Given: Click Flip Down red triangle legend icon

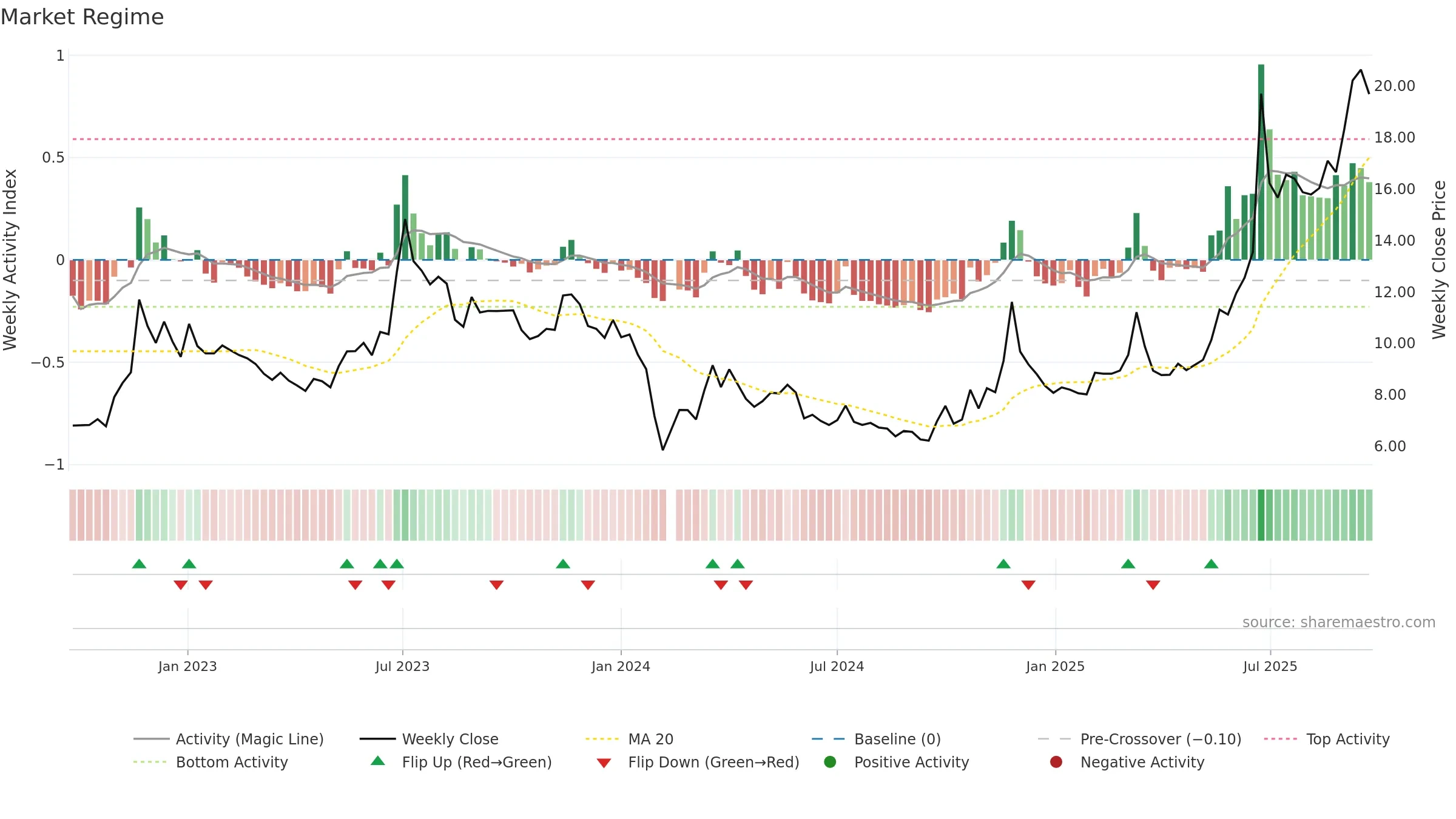Looking at the screenshot, I should click(604, 763).
